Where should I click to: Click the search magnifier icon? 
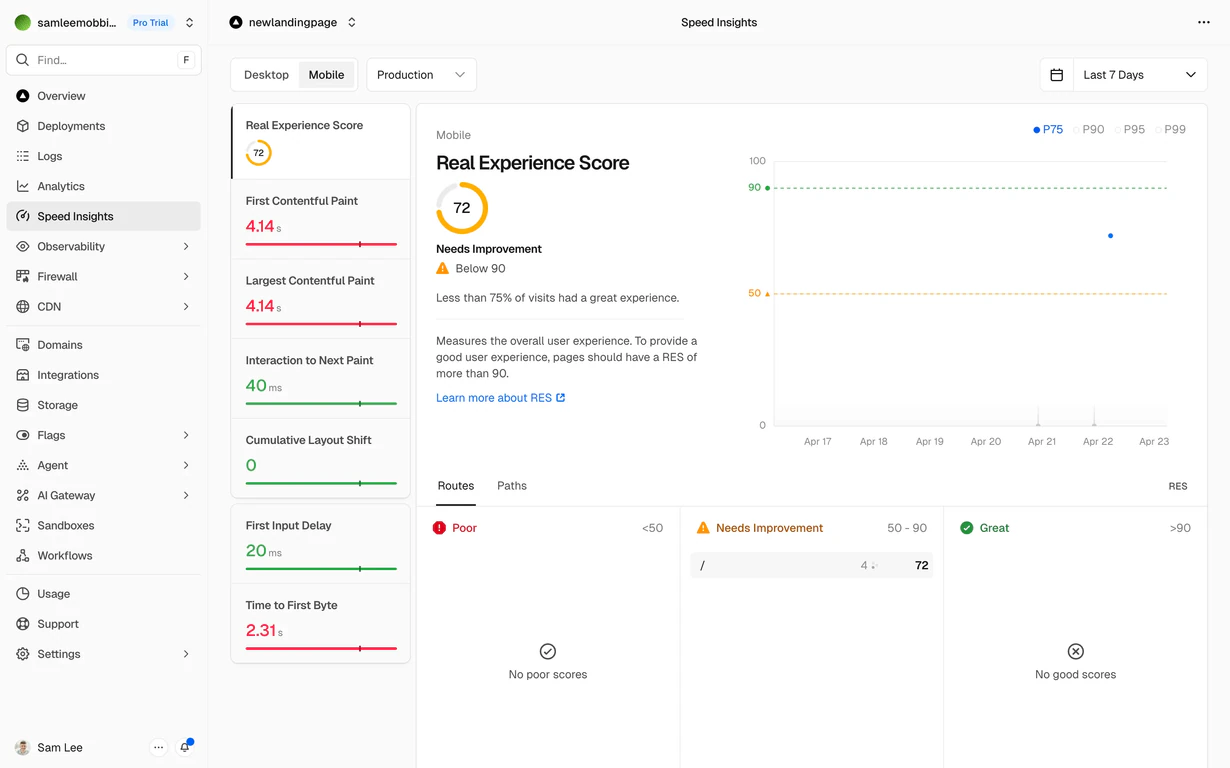click(x=23, y=60)
